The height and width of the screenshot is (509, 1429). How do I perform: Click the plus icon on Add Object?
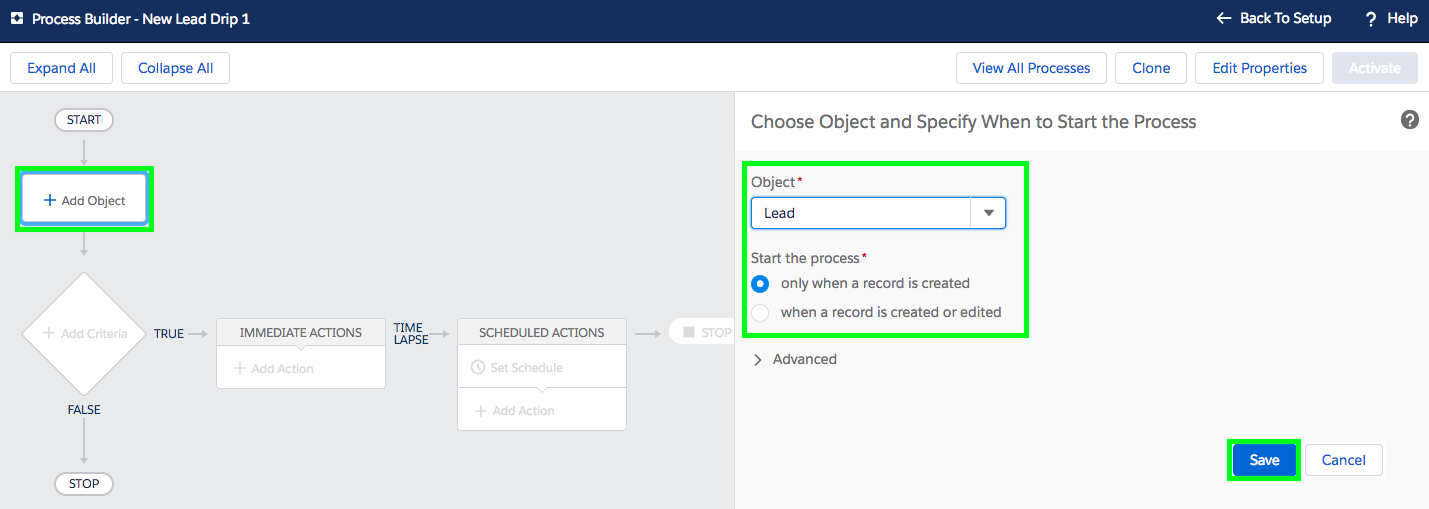click(49, 200)
